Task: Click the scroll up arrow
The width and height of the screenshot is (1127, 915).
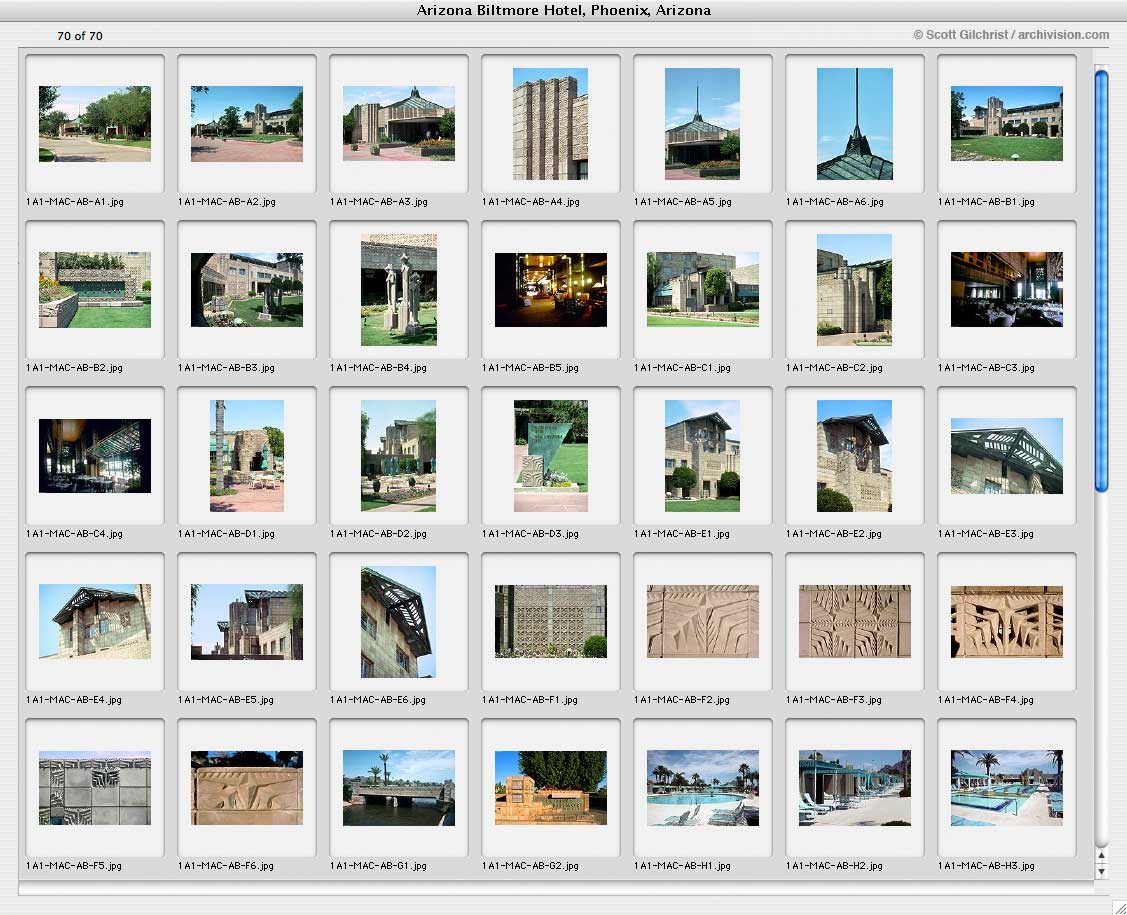Action: coord(1101,855)
